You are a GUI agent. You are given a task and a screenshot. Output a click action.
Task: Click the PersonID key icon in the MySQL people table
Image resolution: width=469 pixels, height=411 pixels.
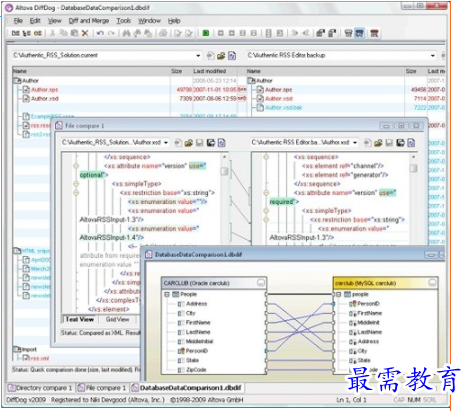coord(353,304)
